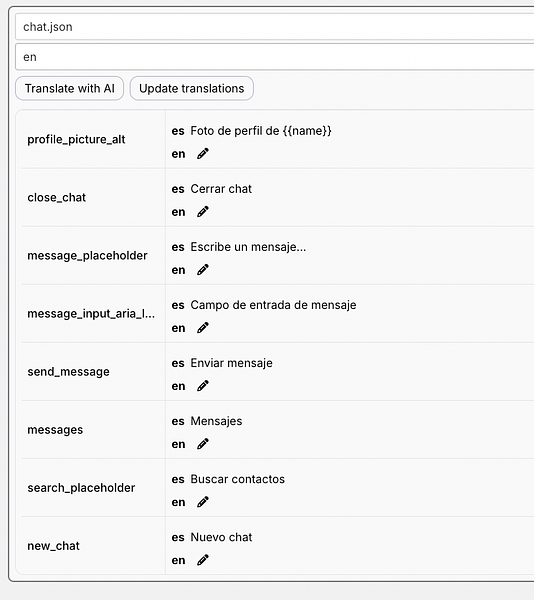Click the Translate with AI button
This screenshot has height=600, width=534.
pos(70,88)
